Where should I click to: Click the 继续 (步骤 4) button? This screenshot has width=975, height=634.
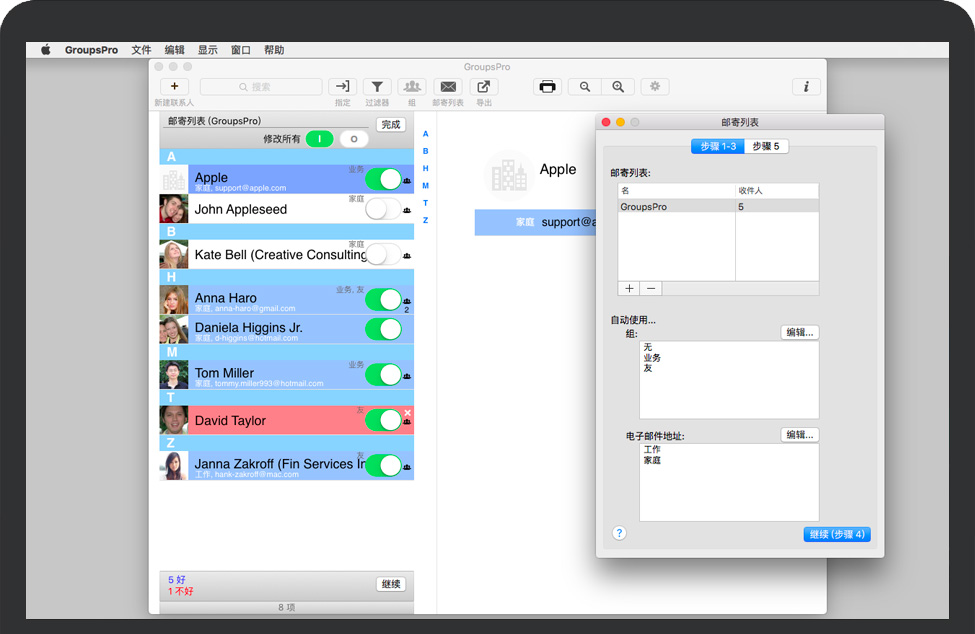(x=837, y=535)
